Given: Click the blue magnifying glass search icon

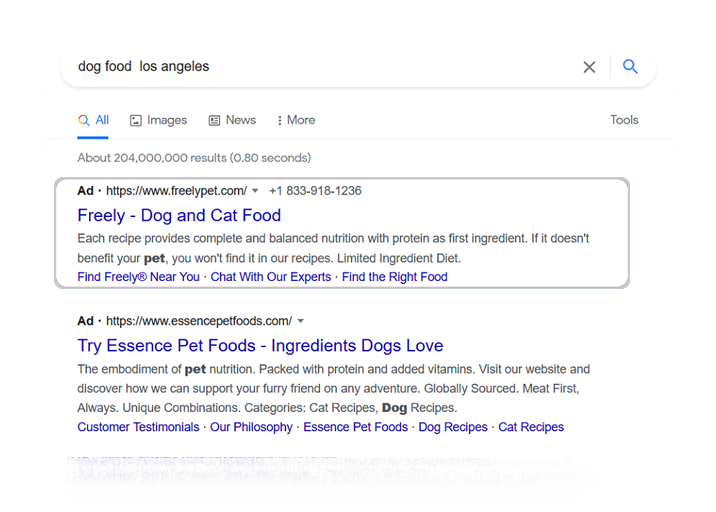Looking at the screenshot, I should point(630,67).
